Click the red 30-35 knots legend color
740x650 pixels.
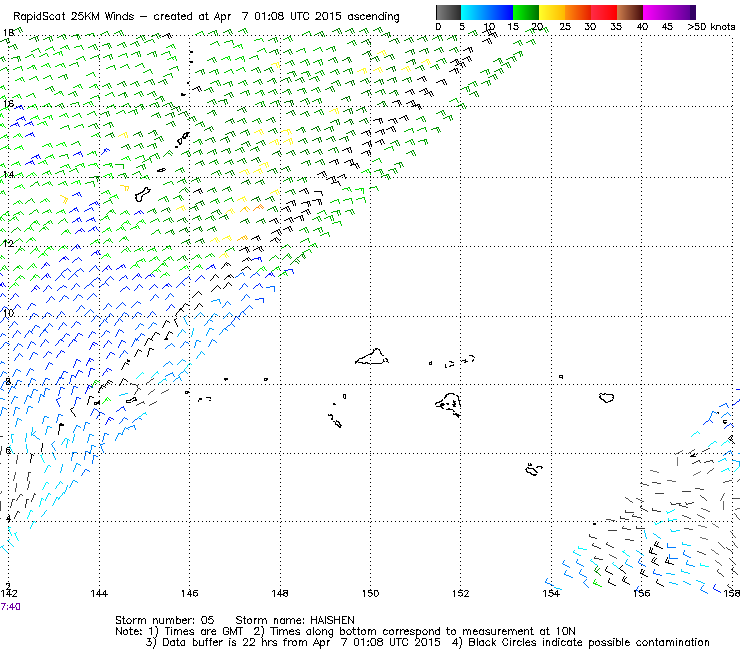click(604, 12)
